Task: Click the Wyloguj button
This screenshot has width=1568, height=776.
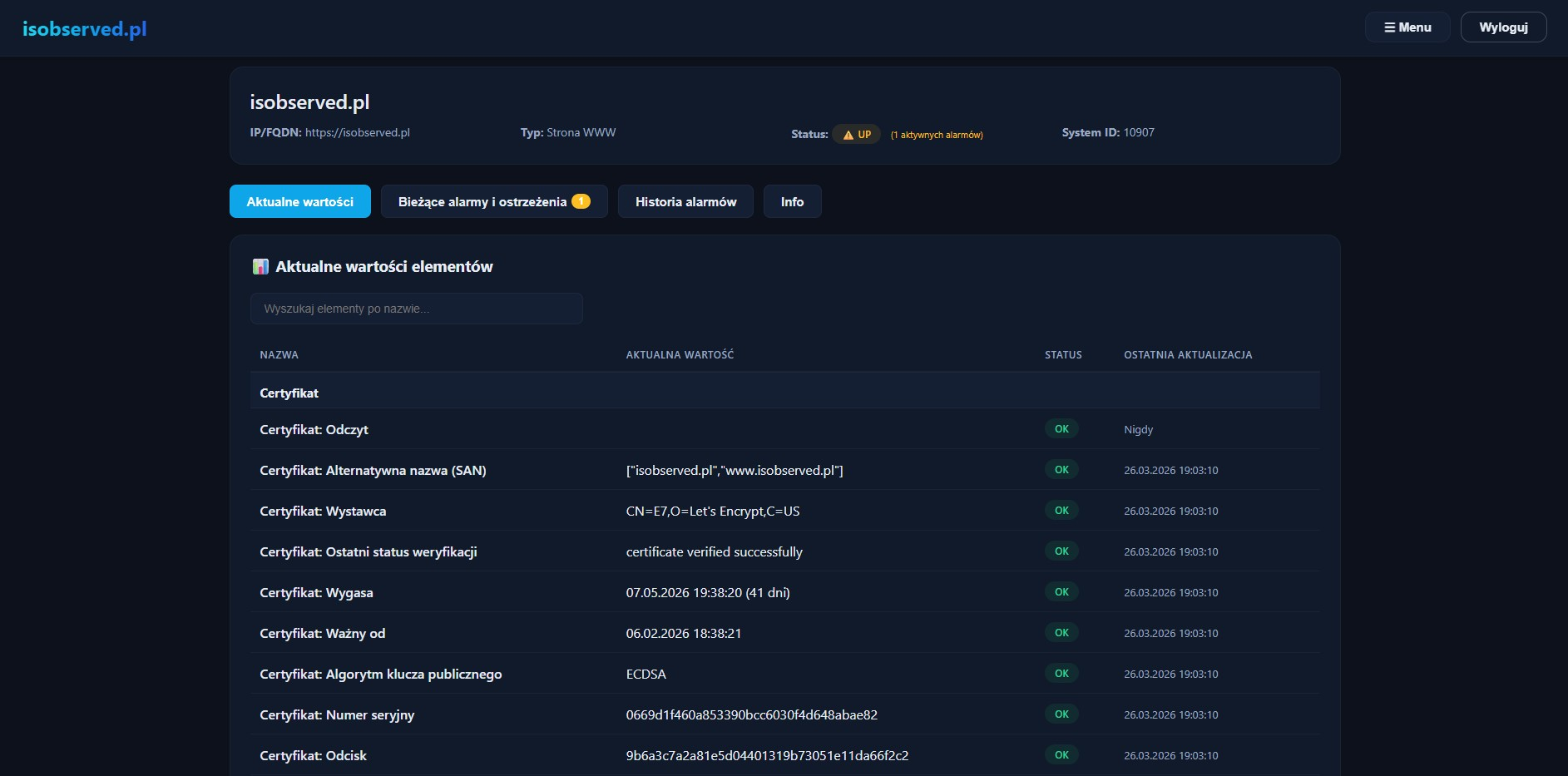Action: pos(1503,27)
